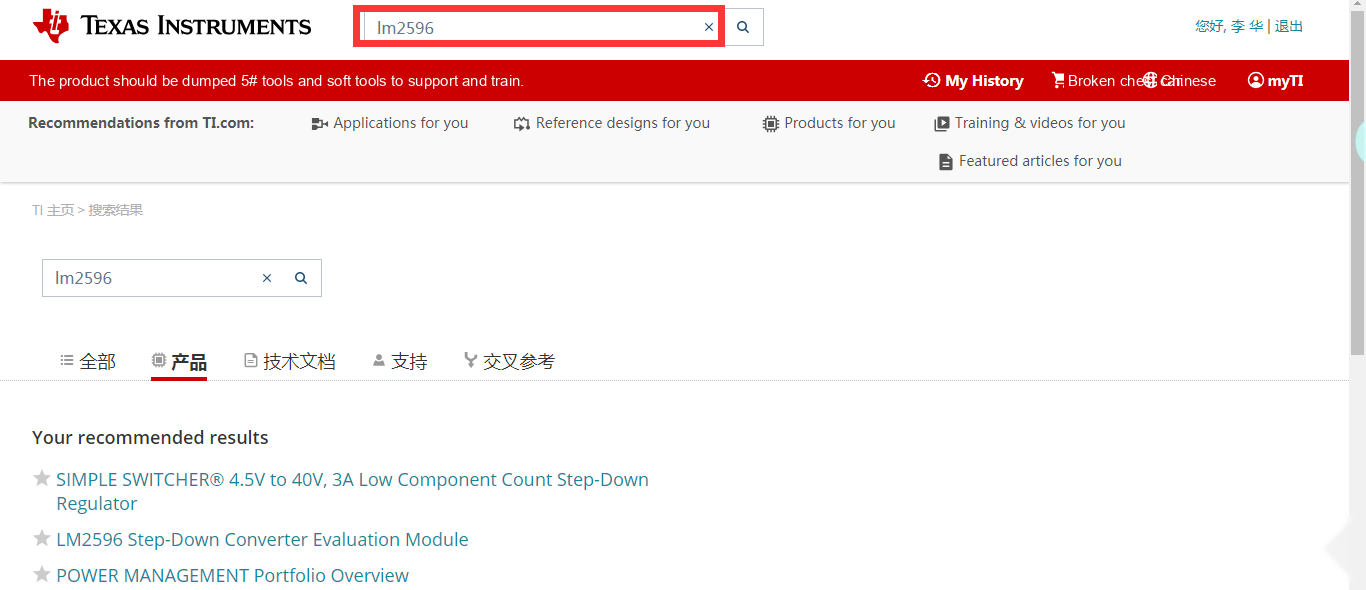Click the Texas Instruments logo
This screenshot has width=1366, height=590.
[x=172, y=26]
